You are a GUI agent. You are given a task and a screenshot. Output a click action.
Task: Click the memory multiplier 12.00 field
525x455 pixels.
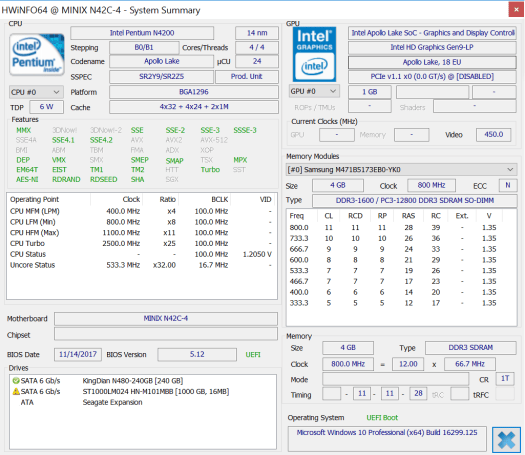[x=408, y=364]
